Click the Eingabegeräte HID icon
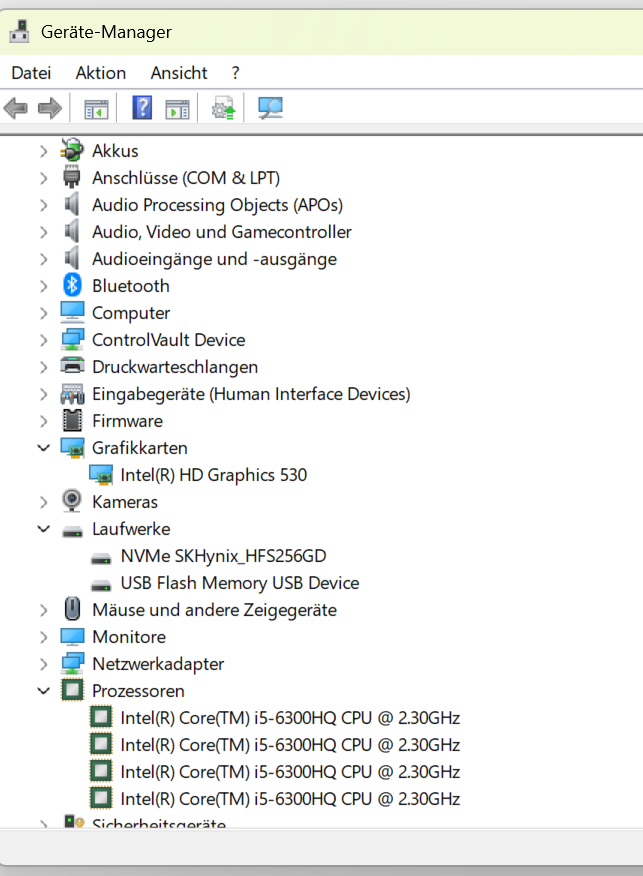The image size is (643, 876). [x=72, y=394]
